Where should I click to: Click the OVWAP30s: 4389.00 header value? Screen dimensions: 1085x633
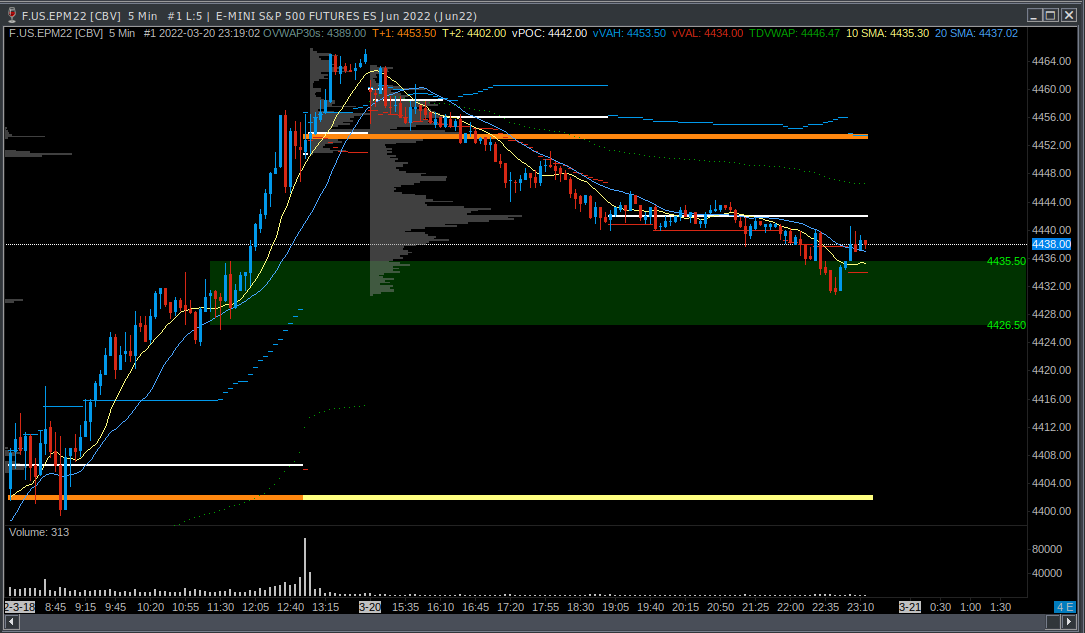315,33
